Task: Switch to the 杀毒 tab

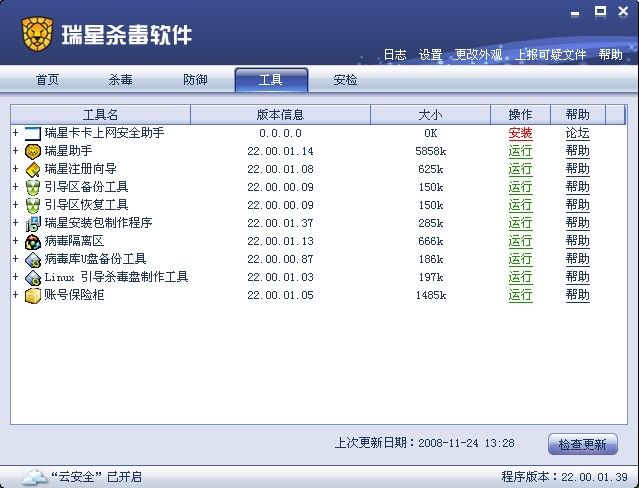Action: coord(120,79)
